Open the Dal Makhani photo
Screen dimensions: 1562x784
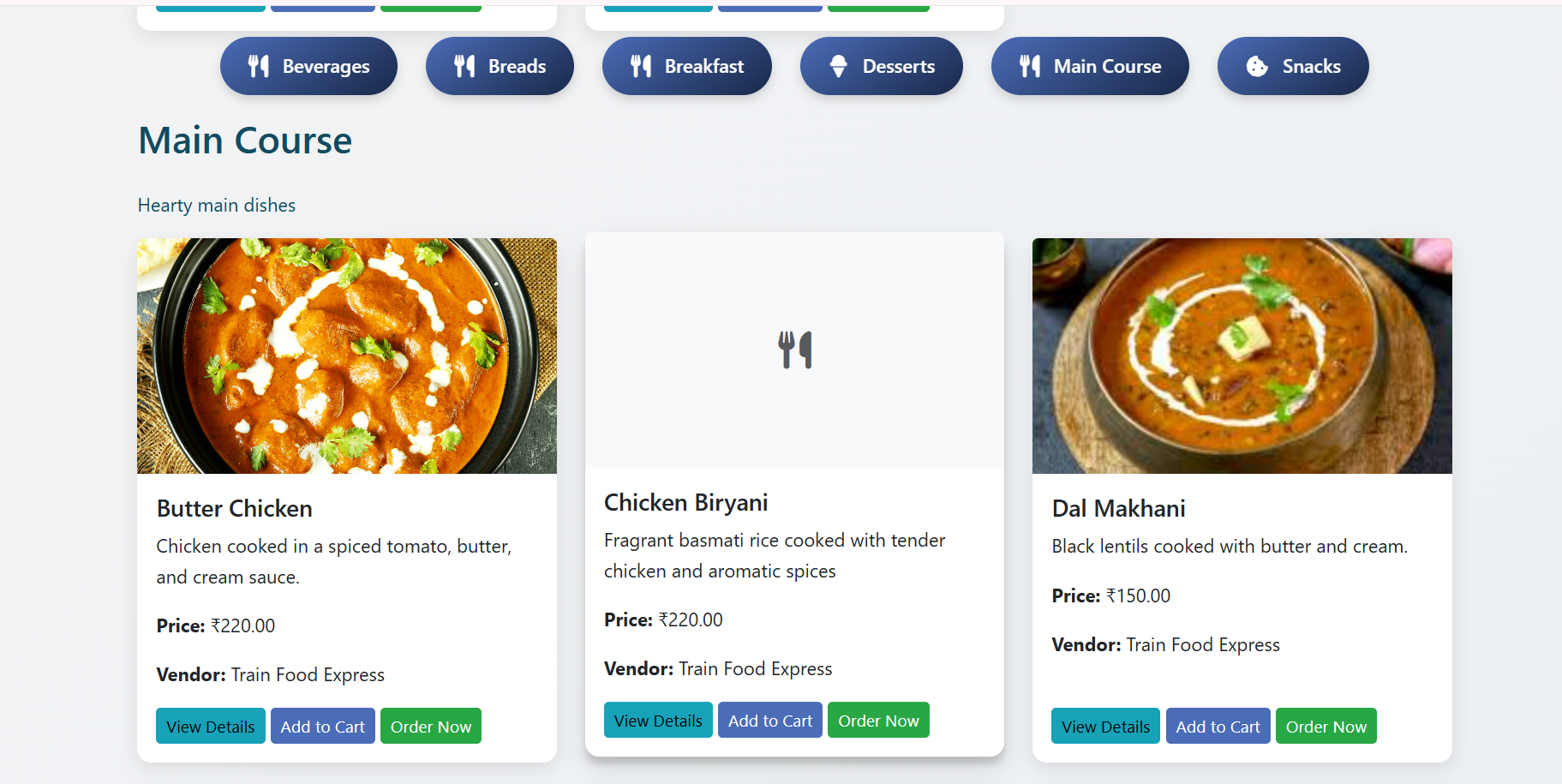[x=1242, y=356]
